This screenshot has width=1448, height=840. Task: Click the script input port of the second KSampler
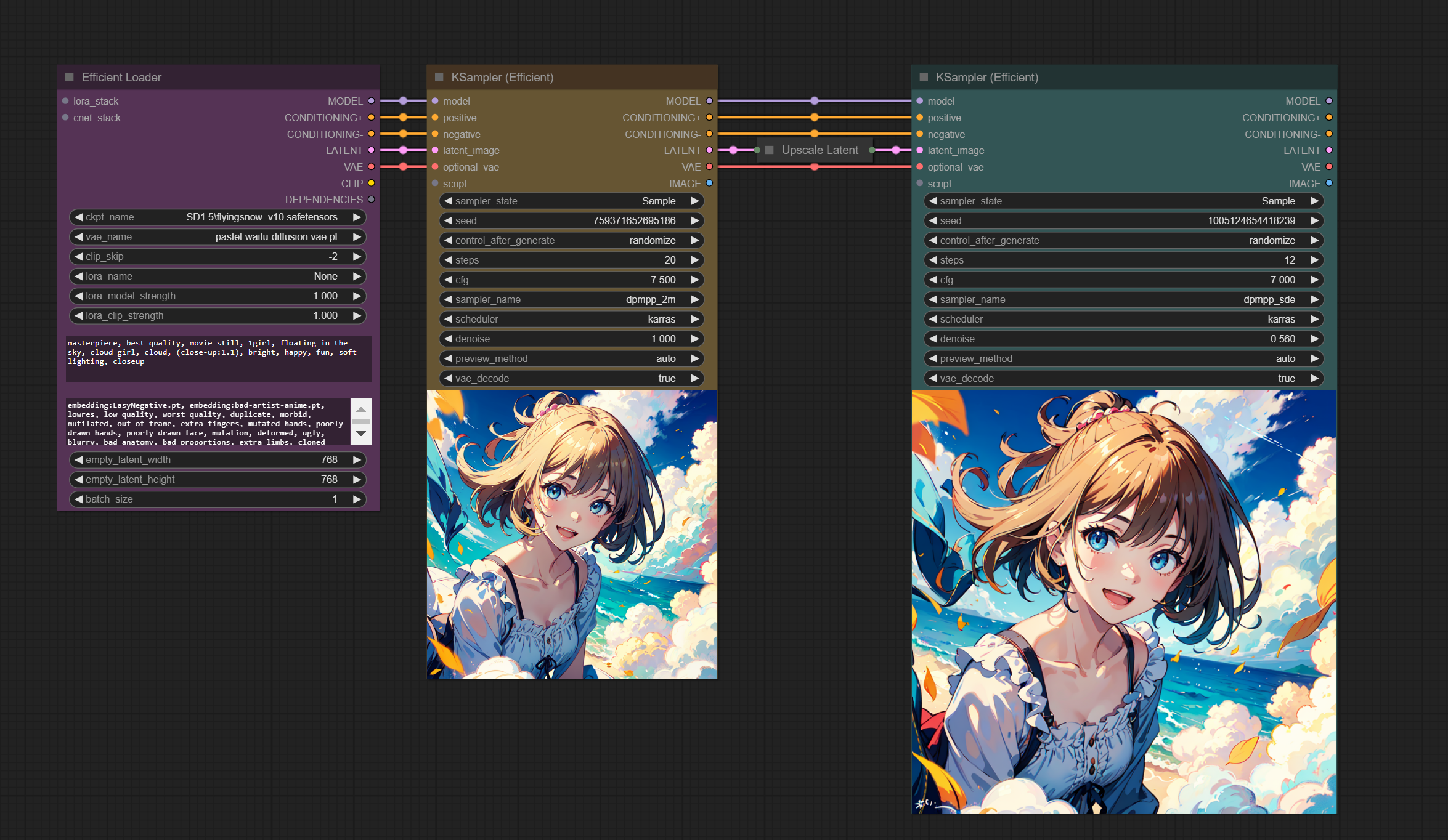point(920,184)
